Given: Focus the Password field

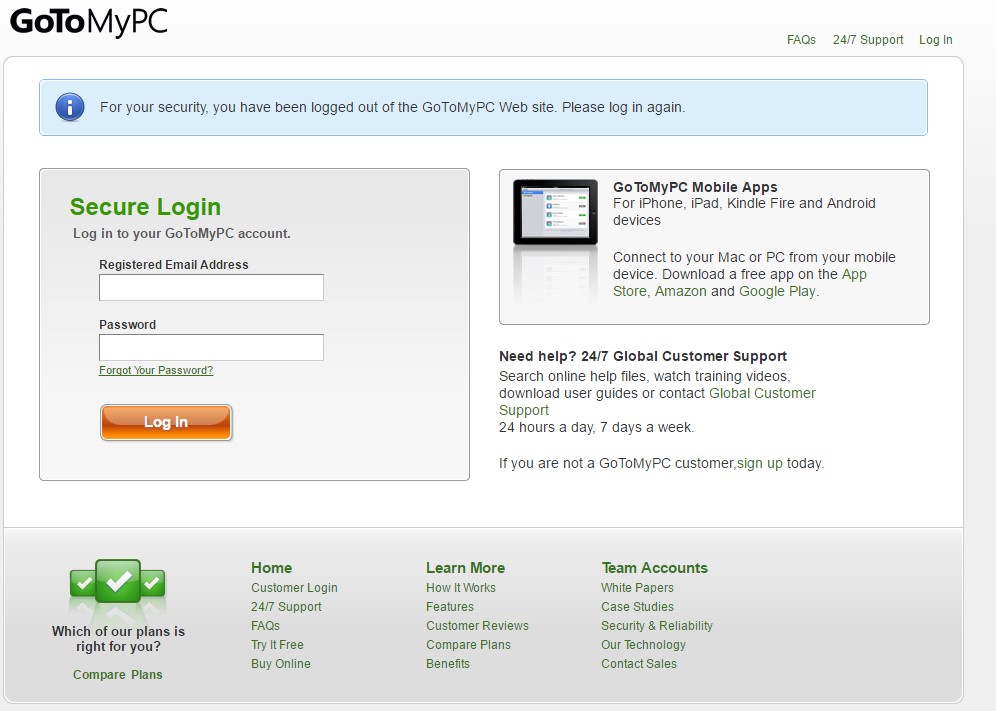Looking at the screenshot, I should 212,348.
